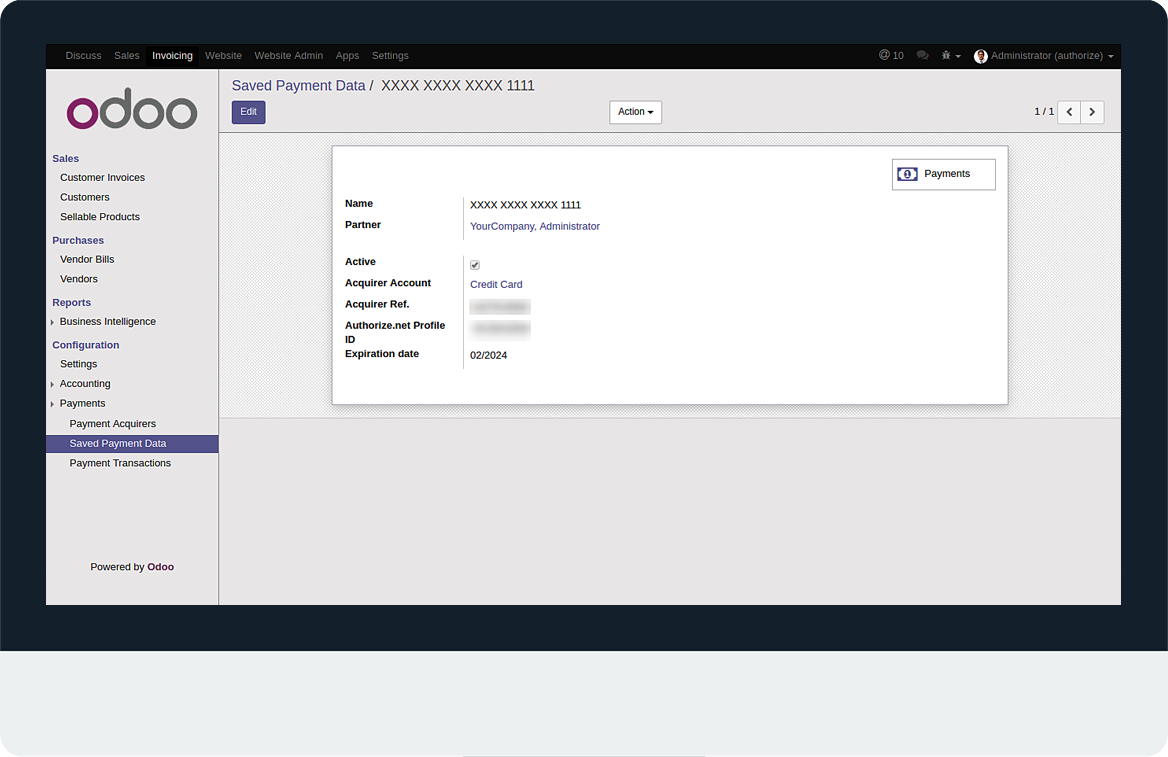Open the Website Admin menu
1168x757 pixels.
coord(288,56)
